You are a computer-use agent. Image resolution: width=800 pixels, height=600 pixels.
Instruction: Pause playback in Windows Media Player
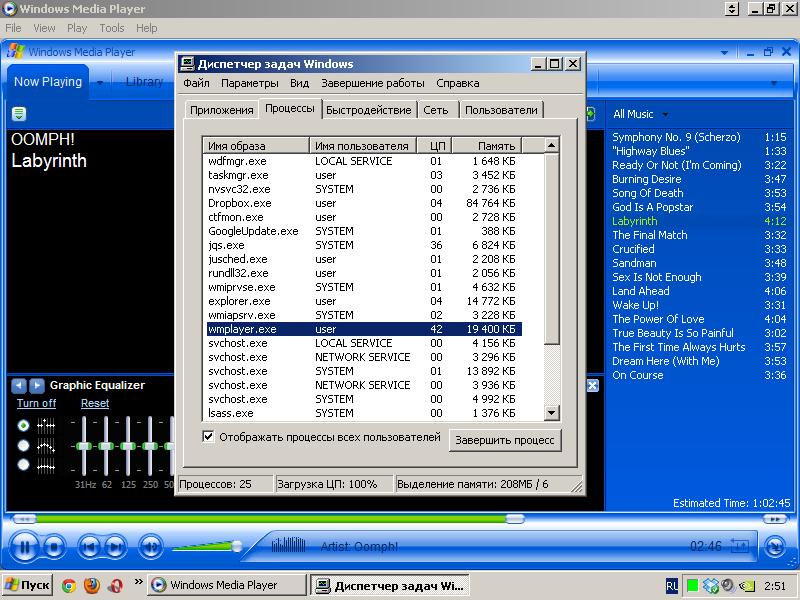25,546
